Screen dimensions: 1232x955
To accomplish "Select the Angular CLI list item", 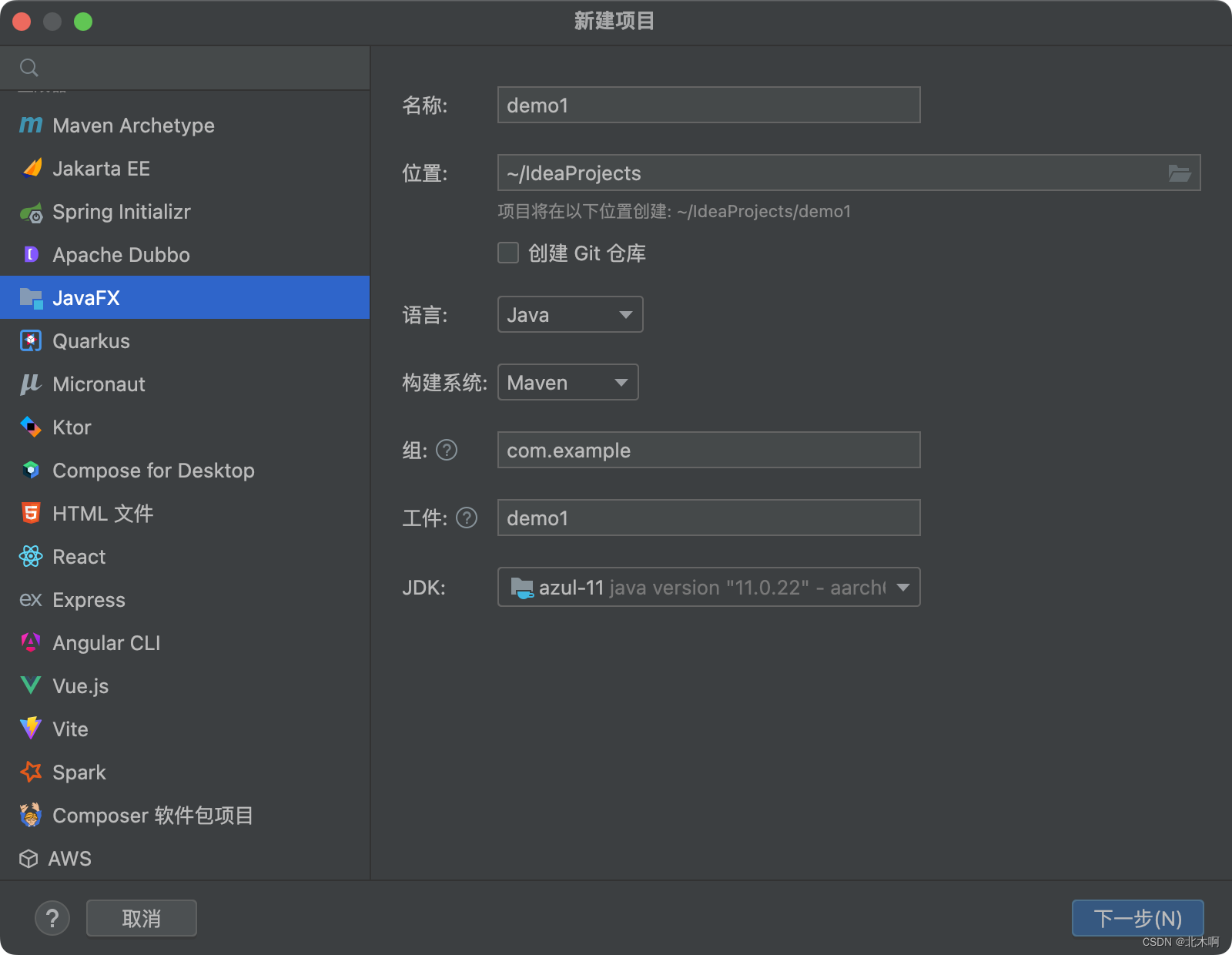I will pos(185,642).
